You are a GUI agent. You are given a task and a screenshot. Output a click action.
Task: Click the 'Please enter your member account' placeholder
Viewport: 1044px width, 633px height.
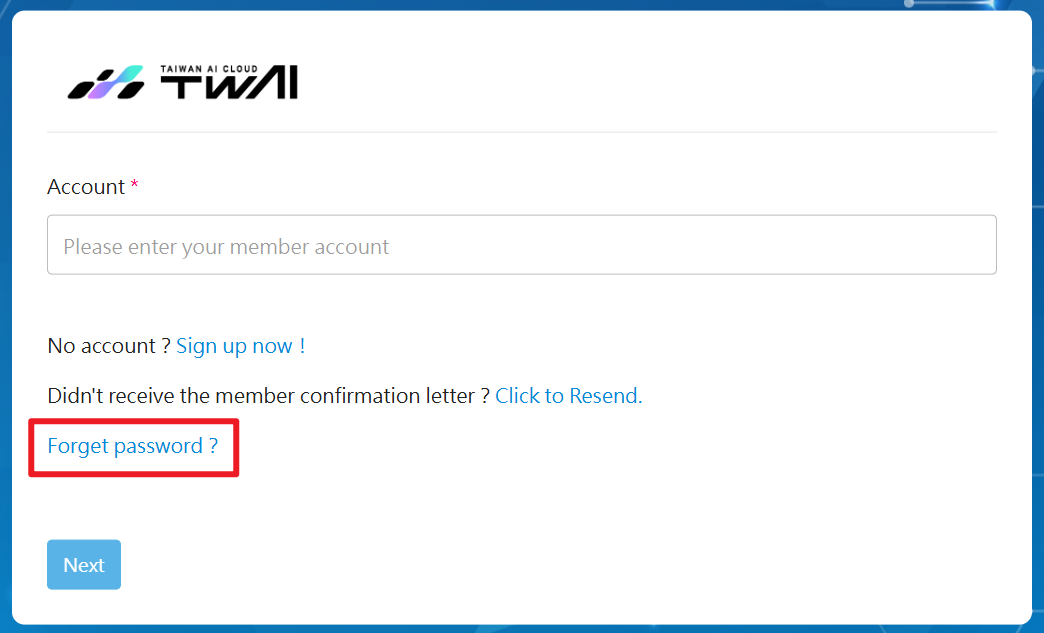226,247
